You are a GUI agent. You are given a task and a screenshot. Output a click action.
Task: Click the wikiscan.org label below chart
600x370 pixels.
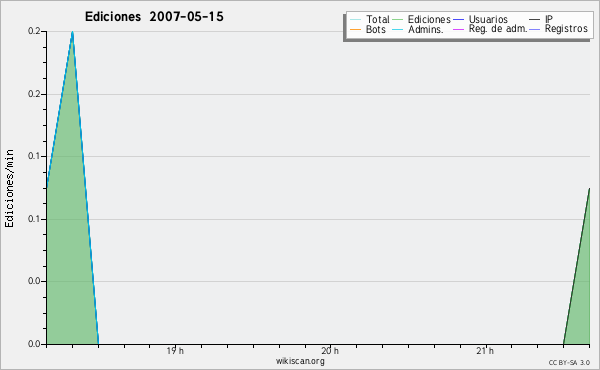pyautogui.click(x=300, y=361)
